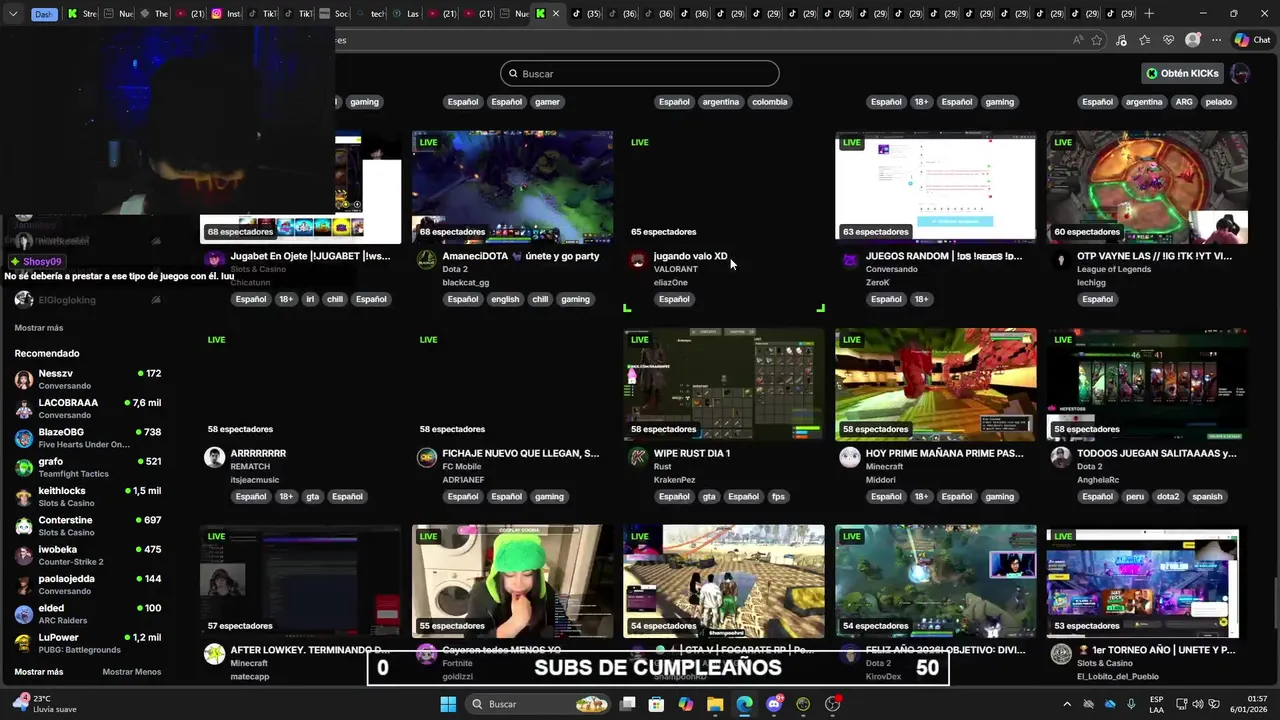Open Windows Start menu
The width and height of the screenshot is (1280, 720).
click(448, 704)
